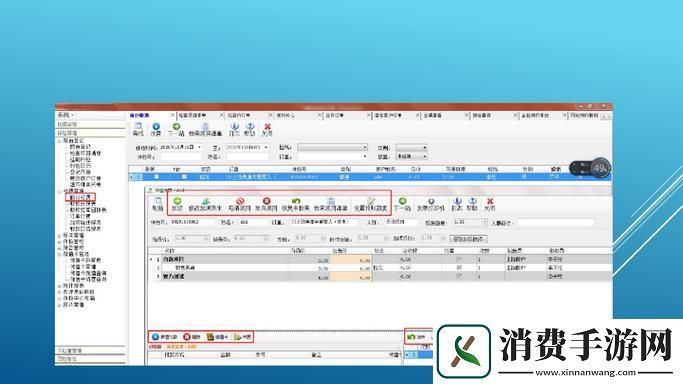Click the button right of disabled fields in dialog
The width and height of the screenshot is (683, 384).
tap(468, 239)
